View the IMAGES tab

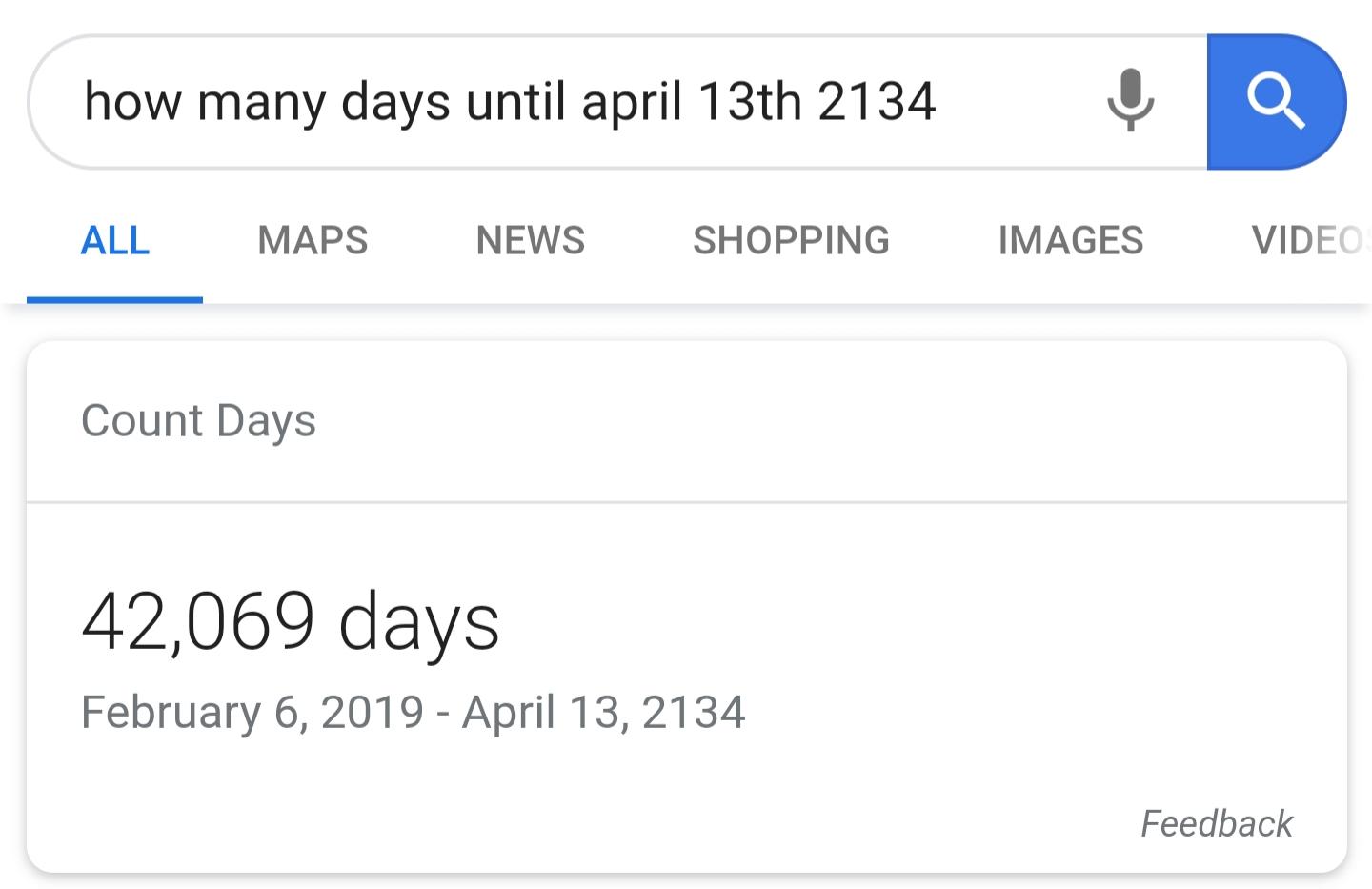[1071, 240]
